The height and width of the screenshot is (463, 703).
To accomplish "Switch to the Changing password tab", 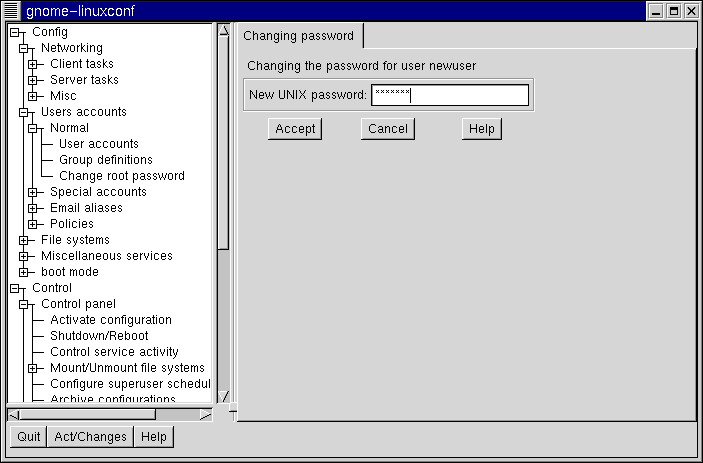I will (299, 36).
